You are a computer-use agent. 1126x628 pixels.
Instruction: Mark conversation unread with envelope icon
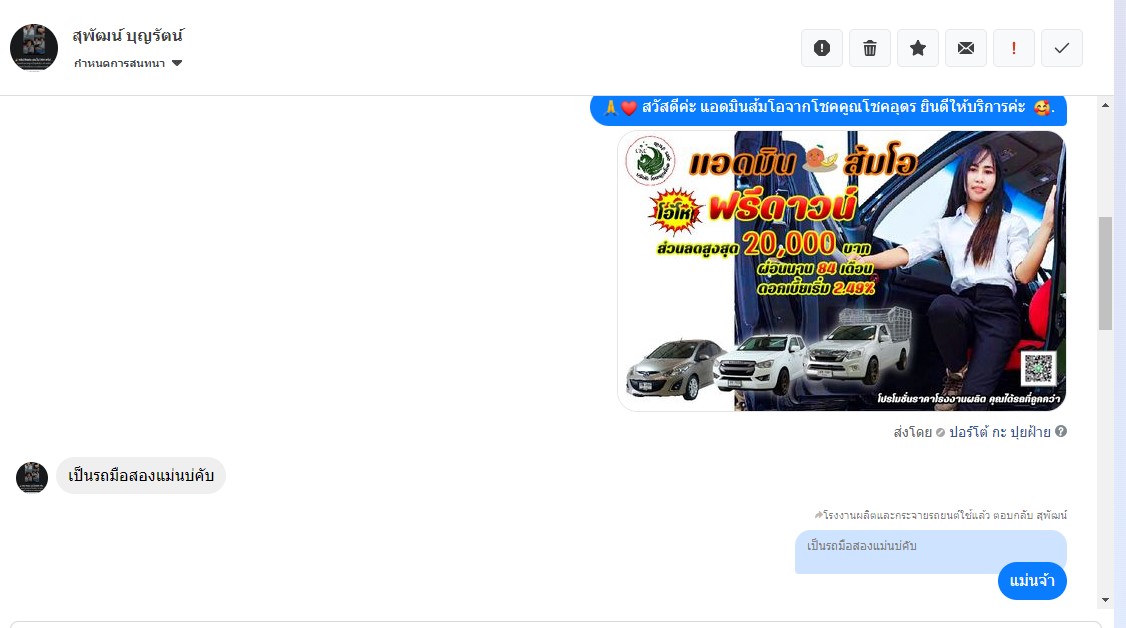coord(966,48)
